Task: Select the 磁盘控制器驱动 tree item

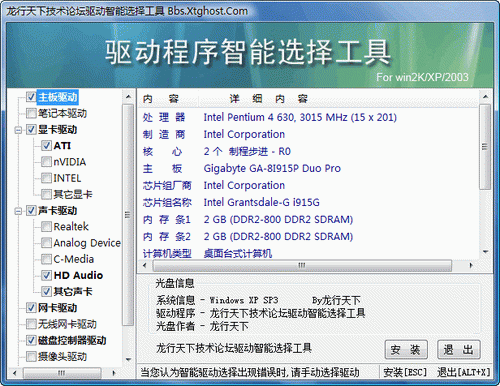Action: (x=72, y=340)
